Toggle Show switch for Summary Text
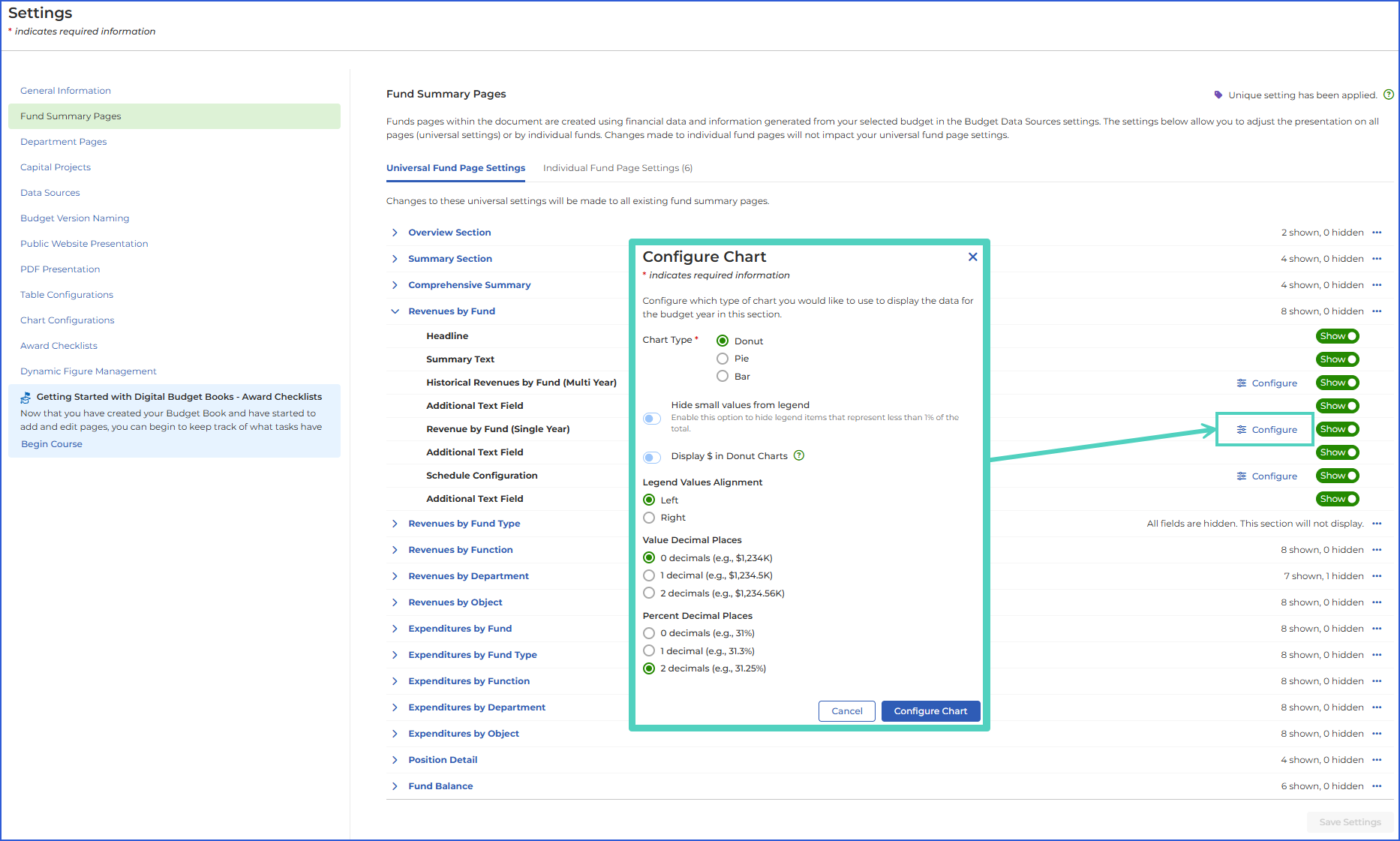The height and width of the screenshot is (841, 1400). tap(1338, 359)
